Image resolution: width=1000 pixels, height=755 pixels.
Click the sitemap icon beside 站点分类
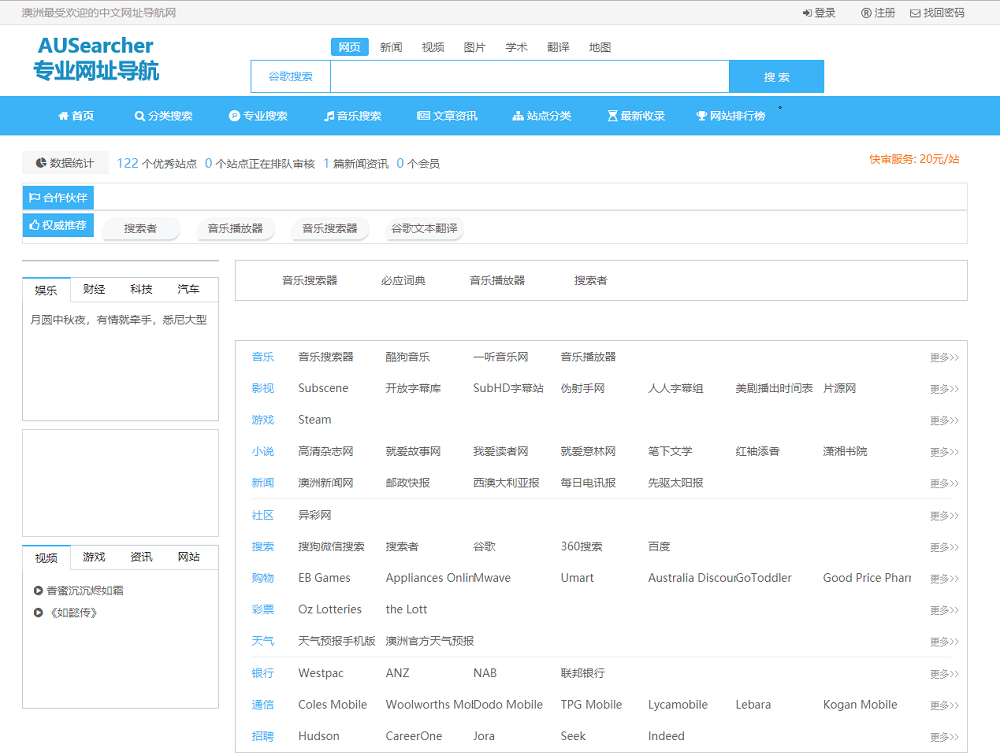(x=518, y=115)
